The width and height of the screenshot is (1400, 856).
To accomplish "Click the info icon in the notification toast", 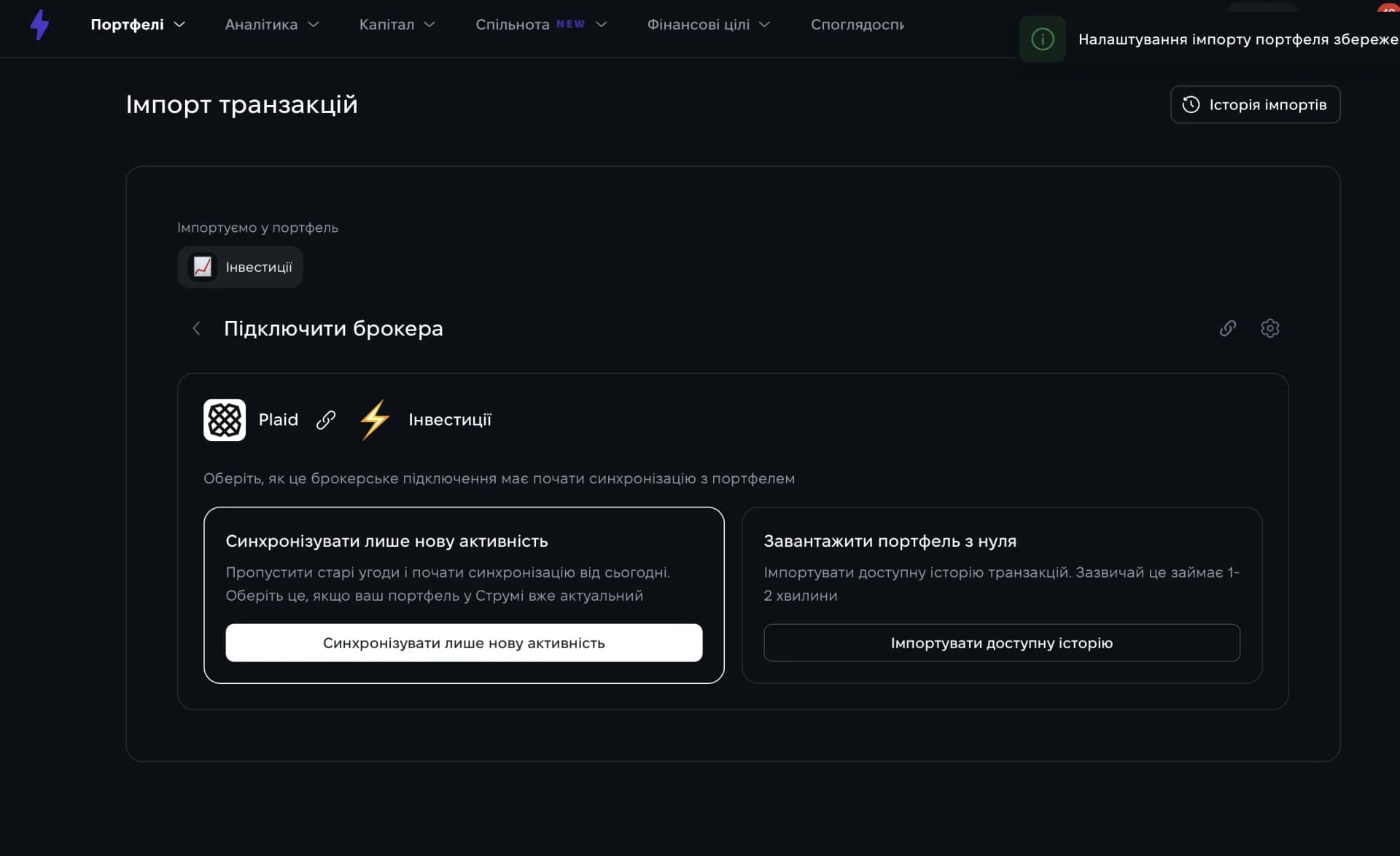I will coord(1043,39).
